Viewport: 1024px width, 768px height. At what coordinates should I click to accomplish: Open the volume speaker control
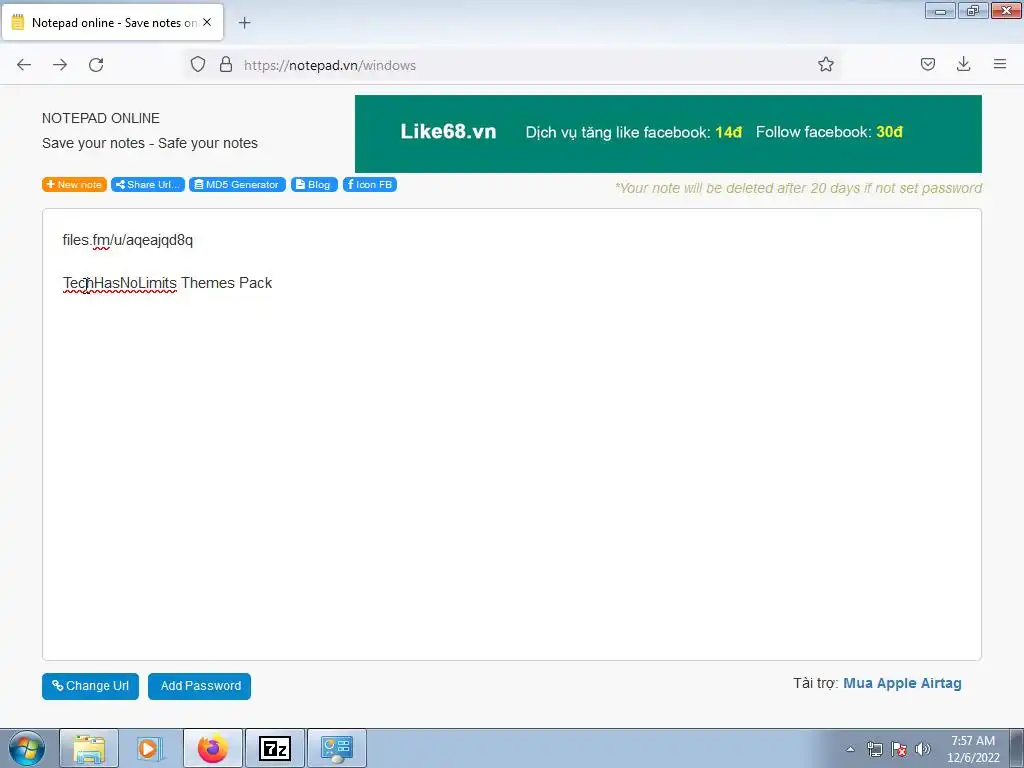(x=923, y=749)
